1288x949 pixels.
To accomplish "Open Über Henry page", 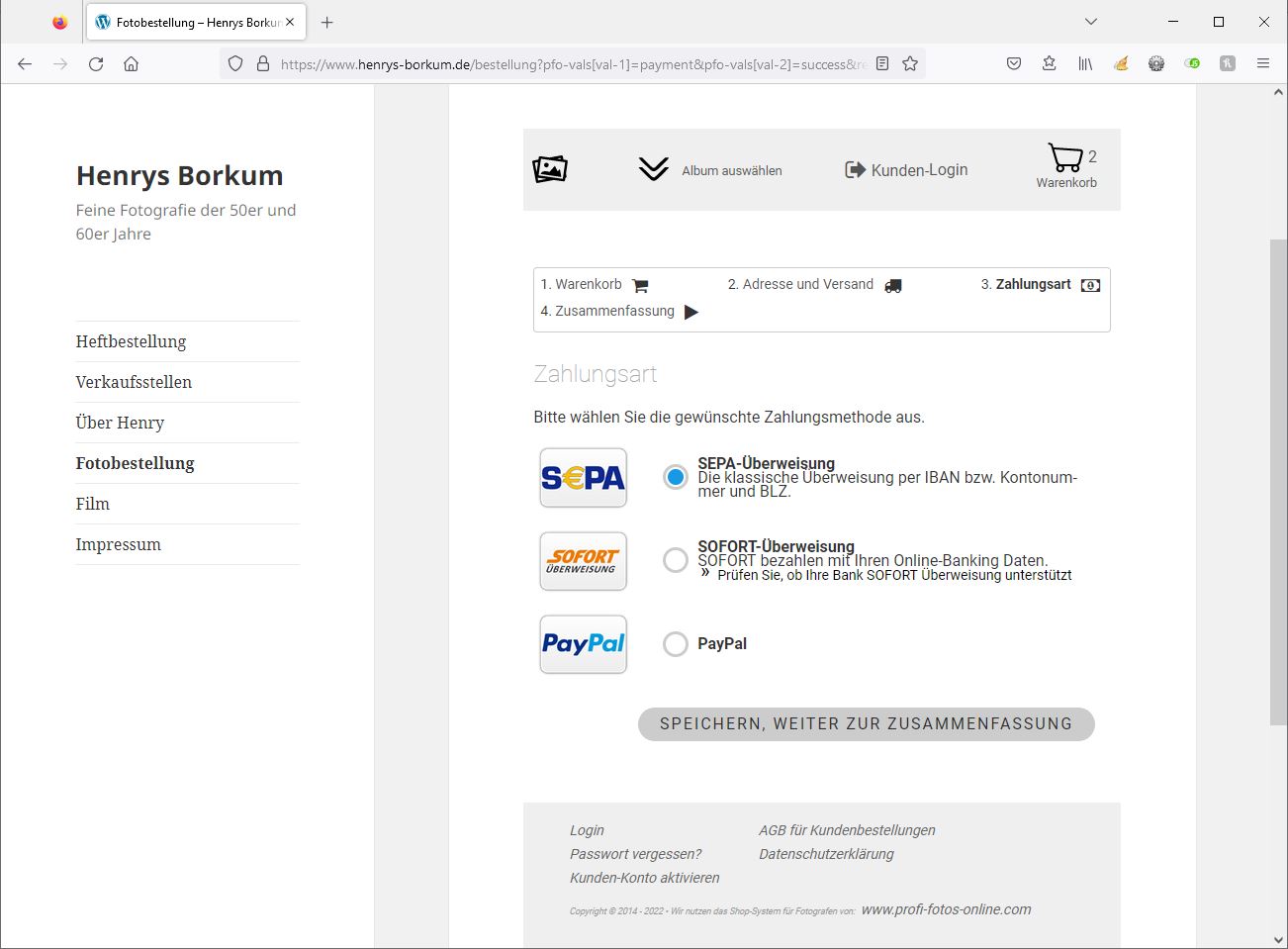I will point(120,423).
